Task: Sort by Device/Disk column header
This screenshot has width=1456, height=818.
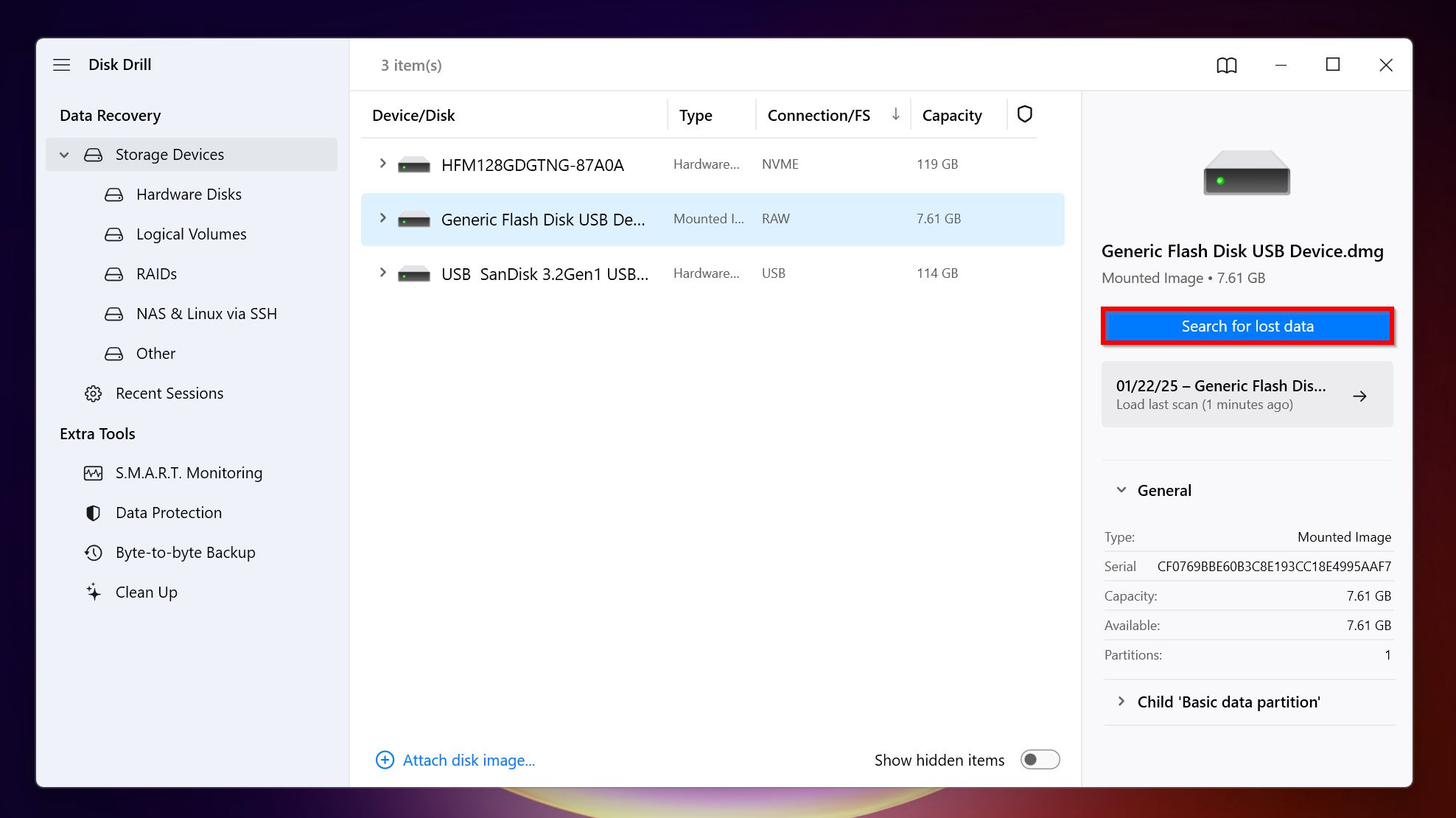Action: tap(413, 115)
